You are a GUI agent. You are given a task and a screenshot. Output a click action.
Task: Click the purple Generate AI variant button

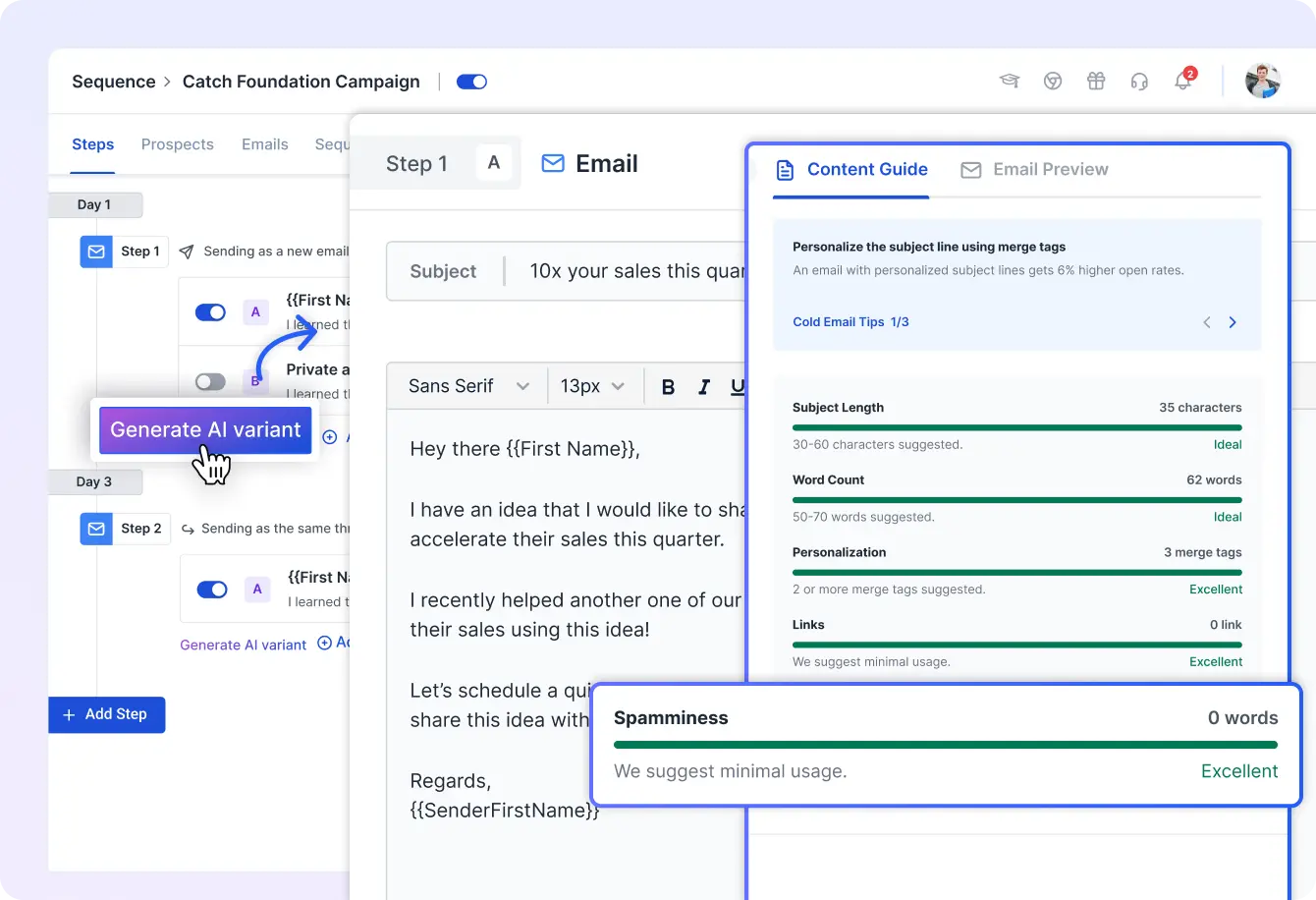point(205,430)
